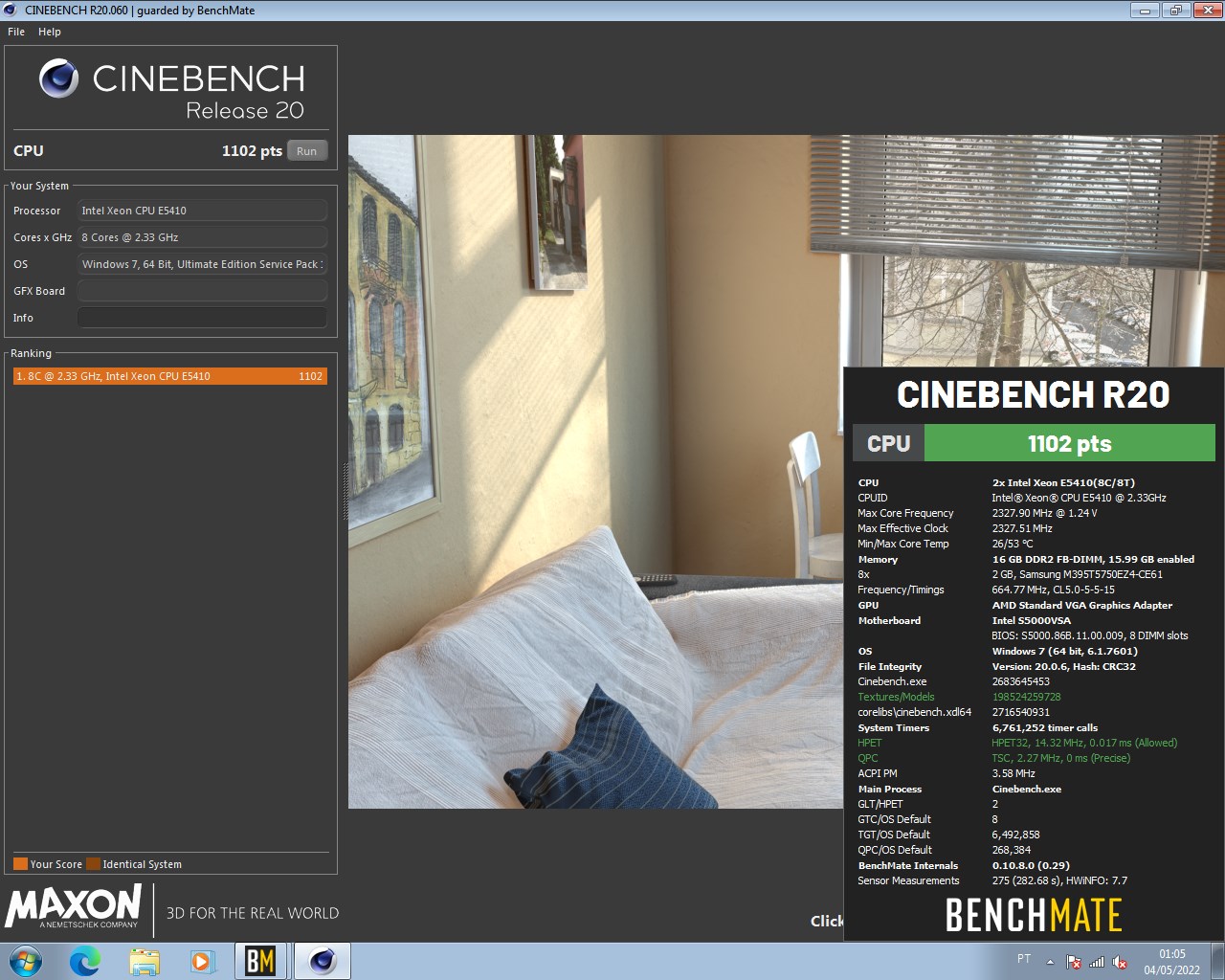
Task: Restore down the Cinebench window
Action: click(1175, 11)
